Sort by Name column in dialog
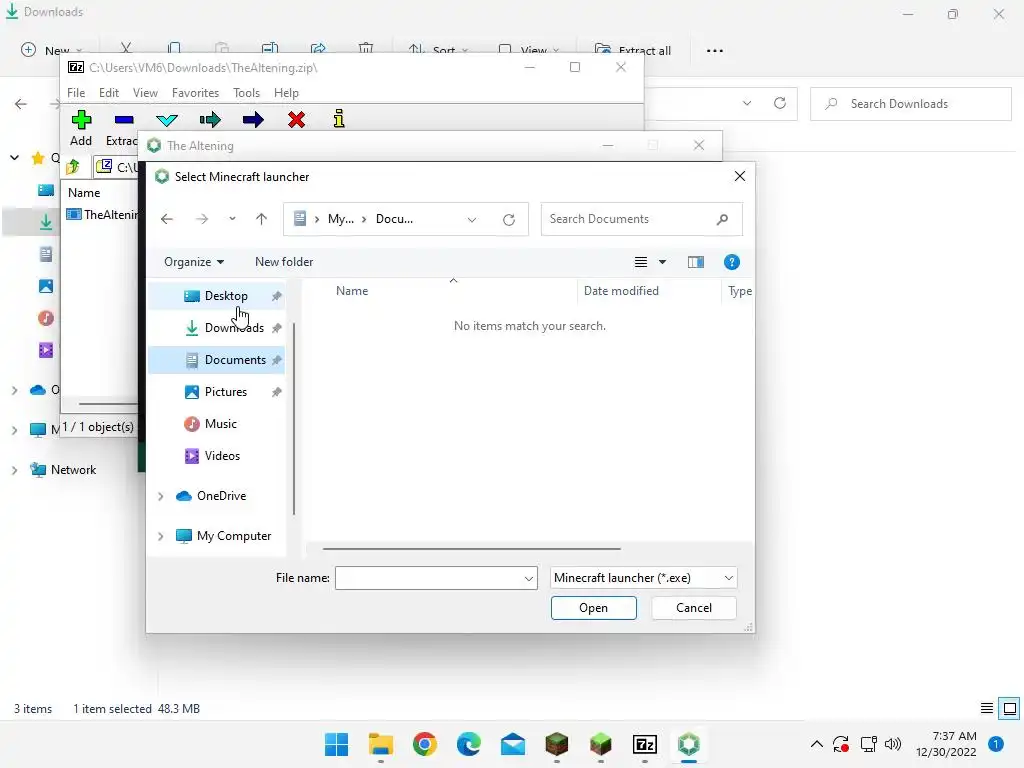This screenshot has width=1024, height=768. tap(352, 291)
